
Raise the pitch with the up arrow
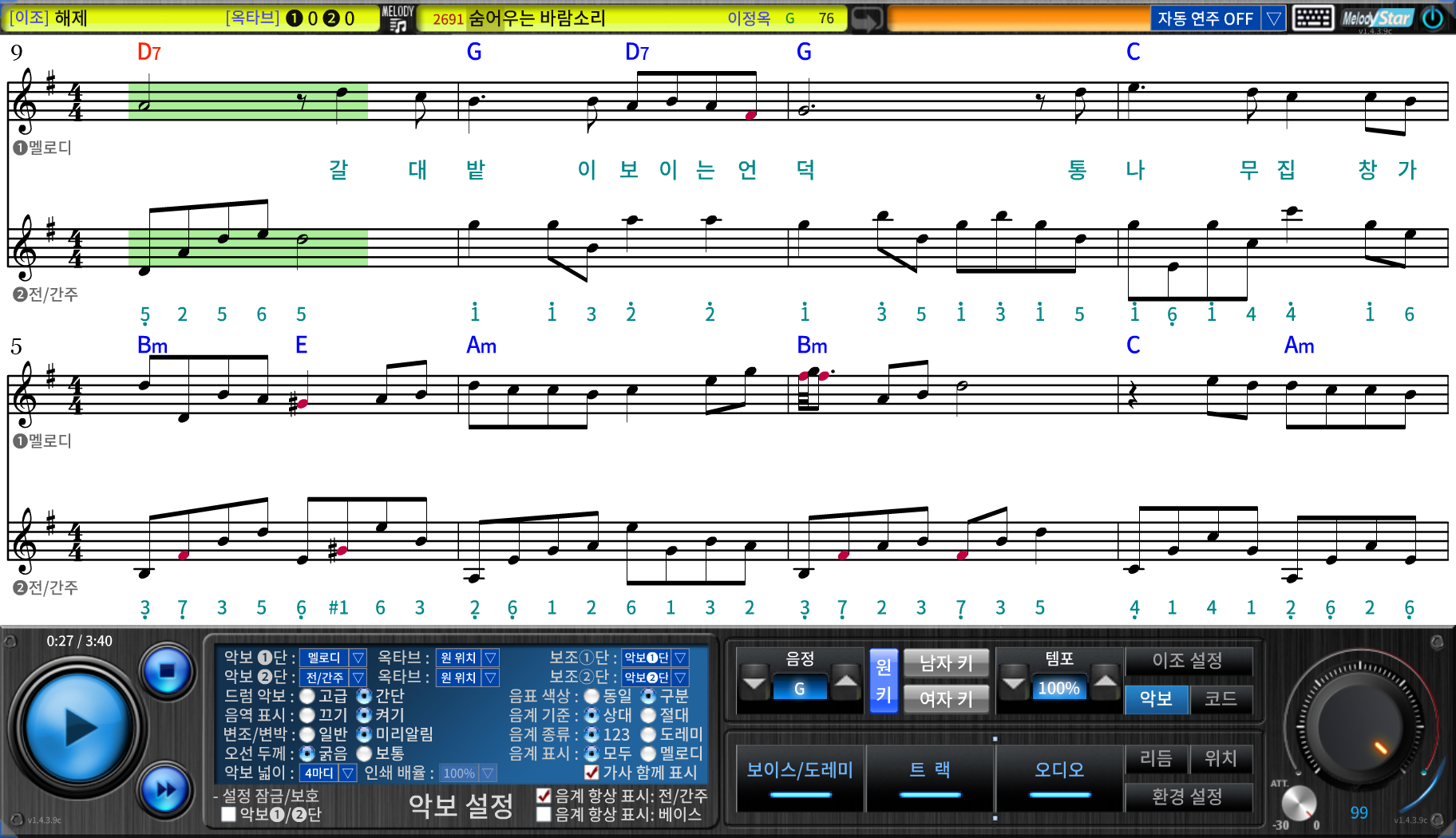coord(845,683)
